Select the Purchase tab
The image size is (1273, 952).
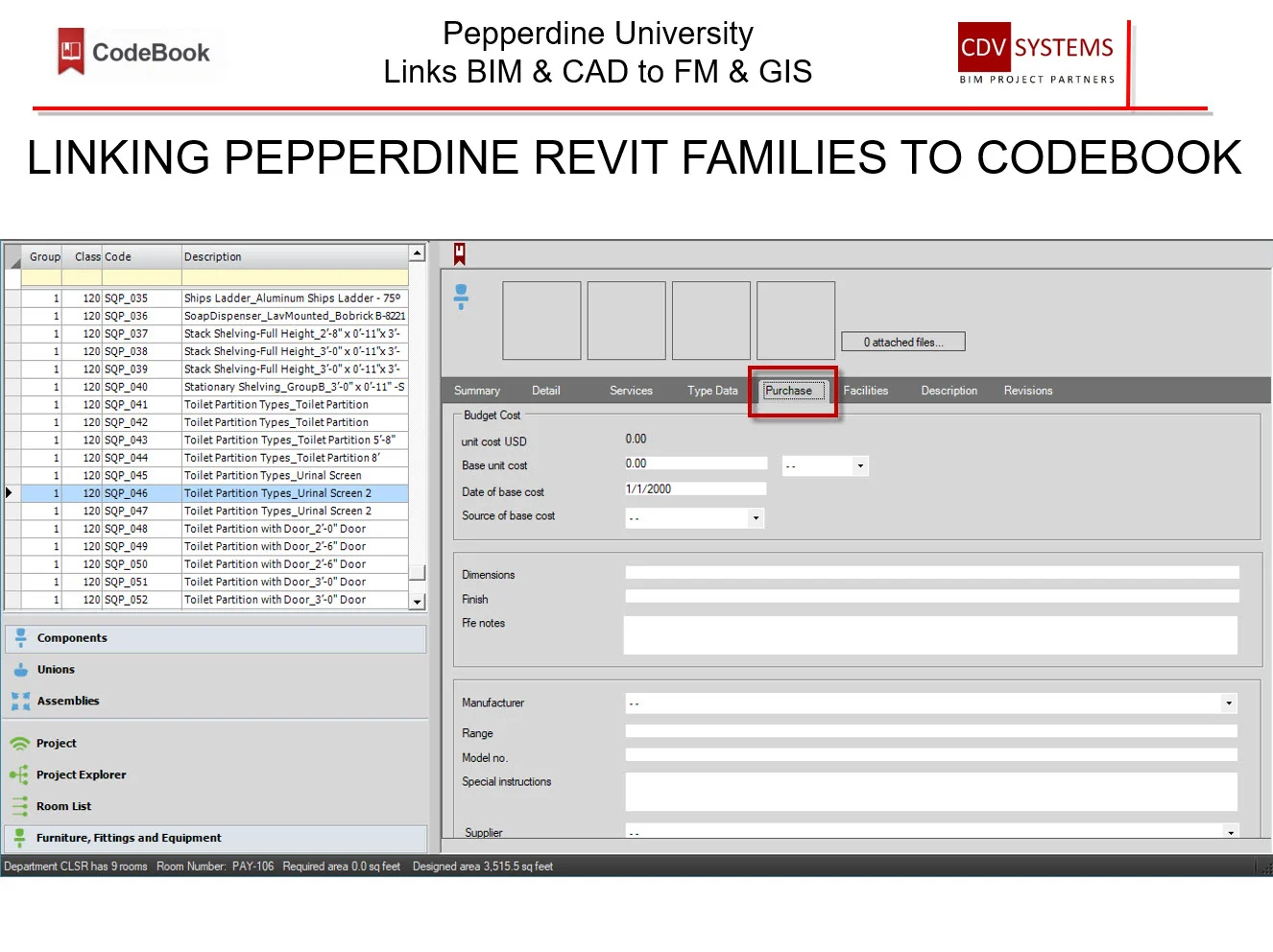(x=793, y=391)
